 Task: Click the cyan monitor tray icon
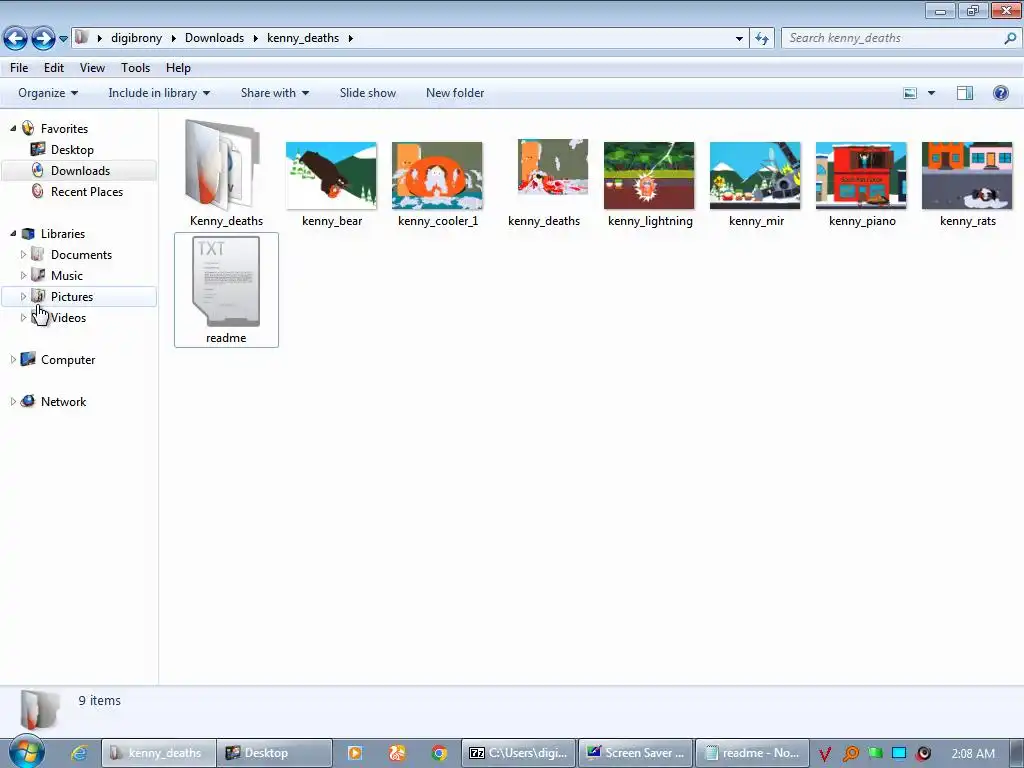tap(899, 753)
